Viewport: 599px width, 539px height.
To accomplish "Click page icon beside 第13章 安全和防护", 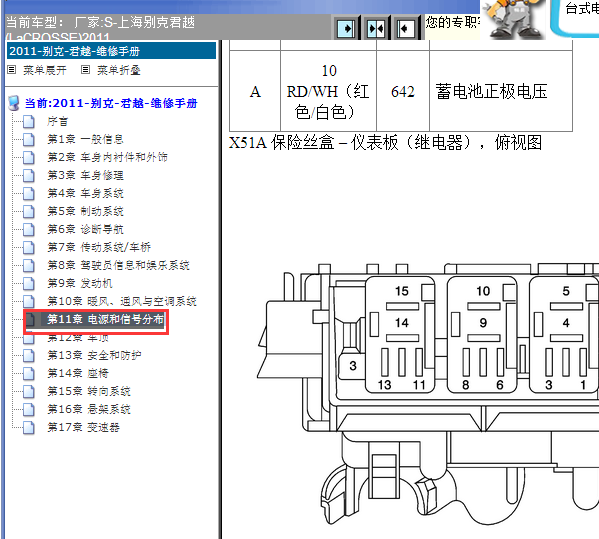I will (29, 356).
